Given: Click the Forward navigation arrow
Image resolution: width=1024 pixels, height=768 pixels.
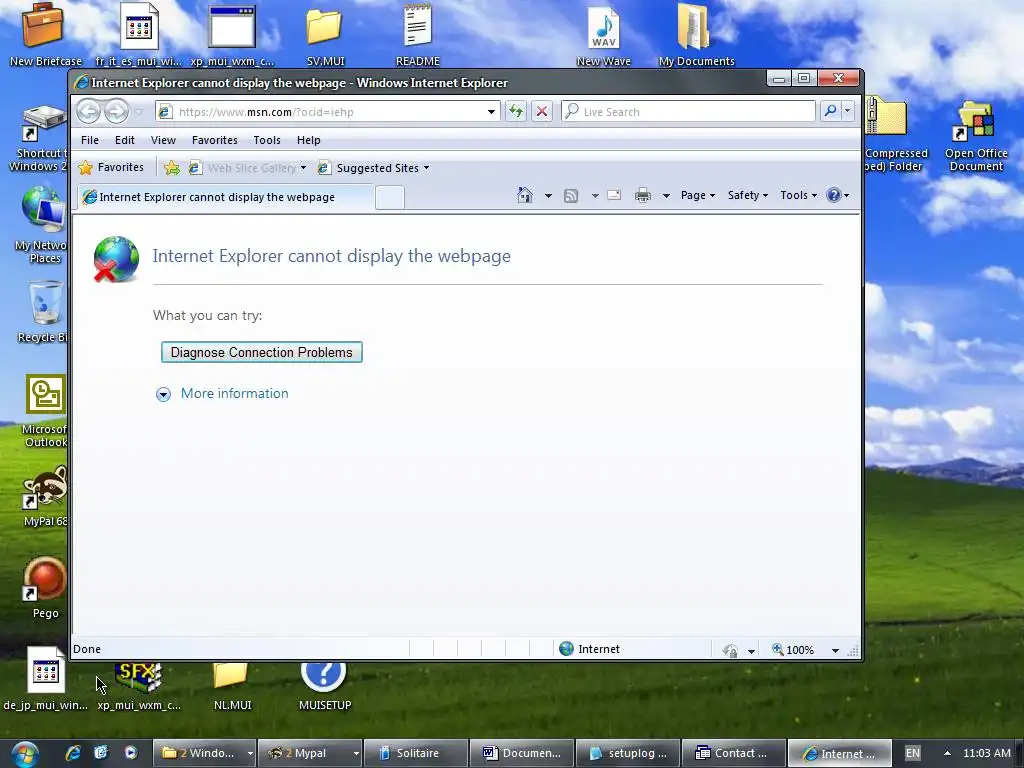Looking at the screenshot, I should (117, 112).
